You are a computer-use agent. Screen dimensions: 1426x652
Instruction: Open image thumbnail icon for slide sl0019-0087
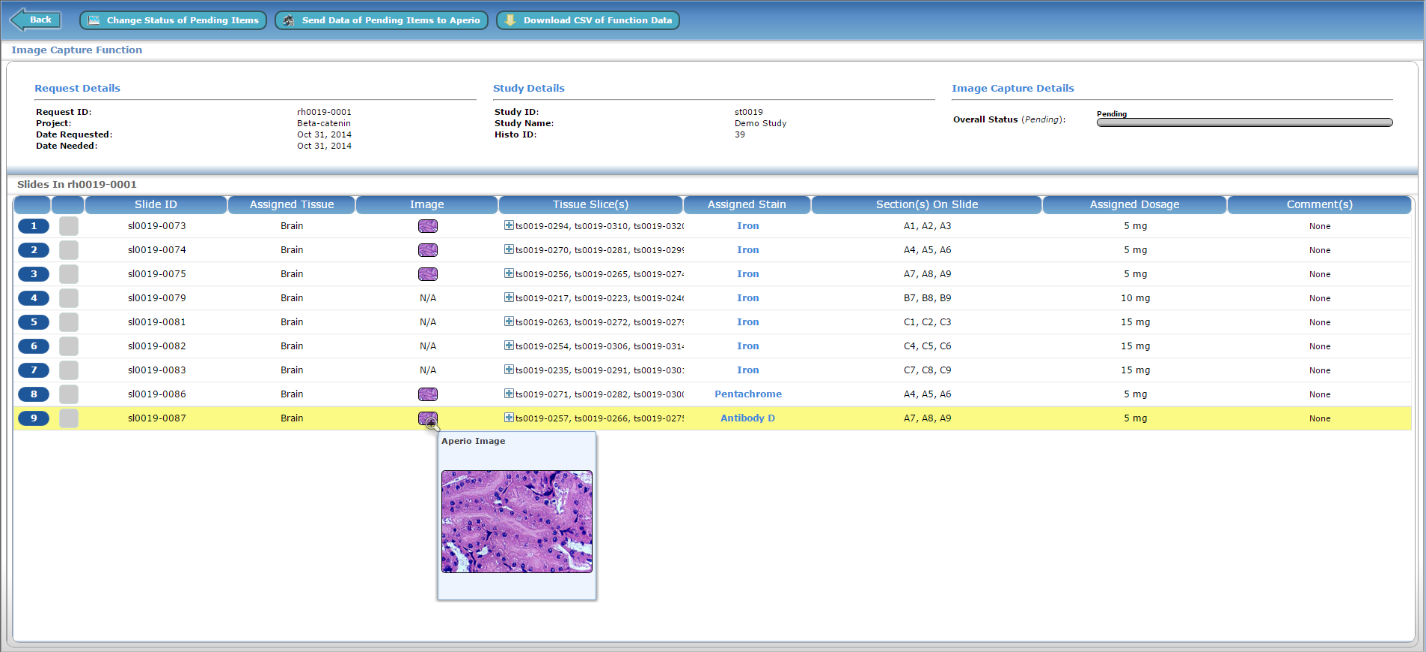(x=428, y=418)
